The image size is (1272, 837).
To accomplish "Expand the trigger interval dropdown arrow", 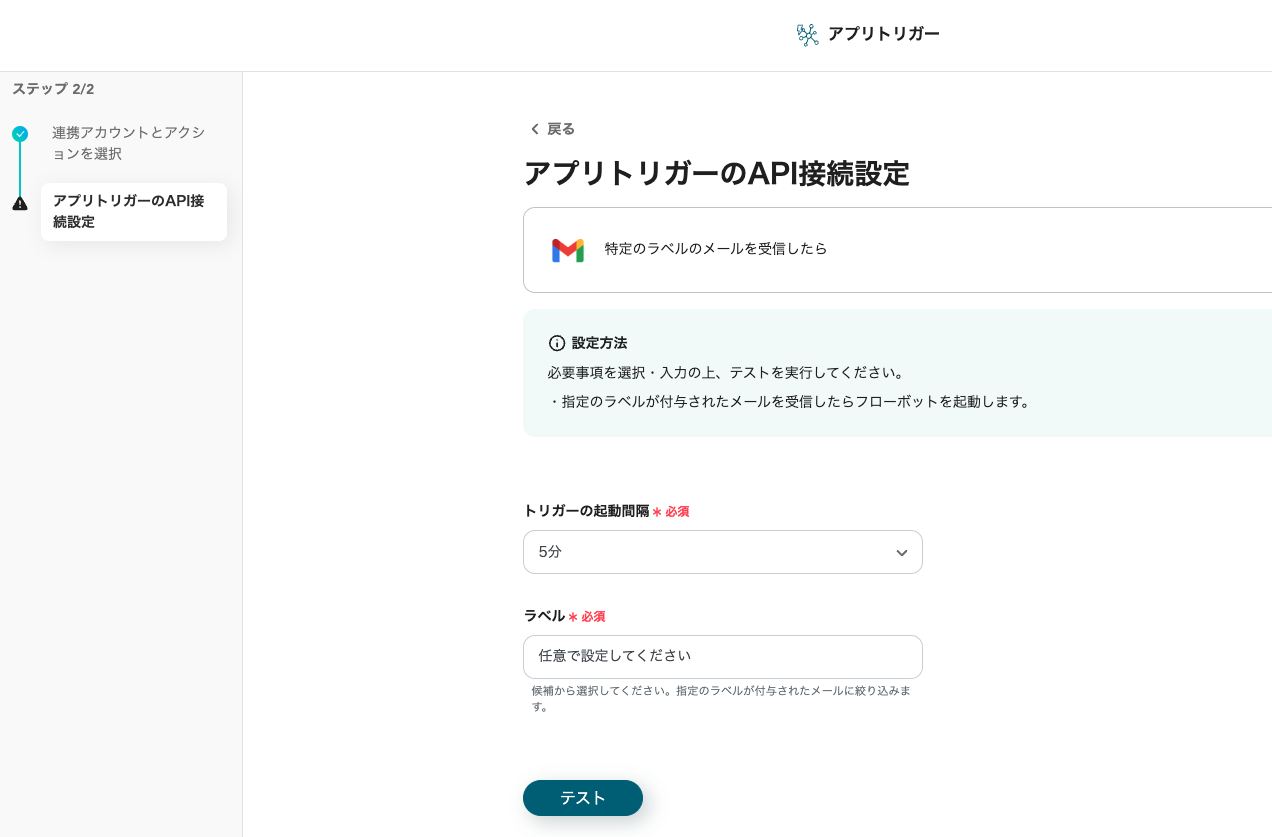I will point(901,553).
